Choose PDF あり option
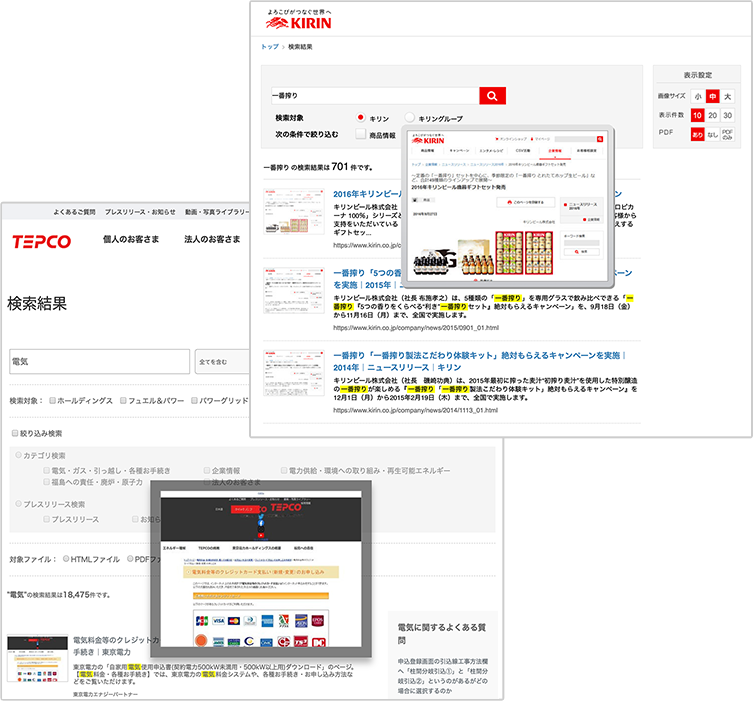The height and width of the screenshot is (701, 753). [698, 134]
